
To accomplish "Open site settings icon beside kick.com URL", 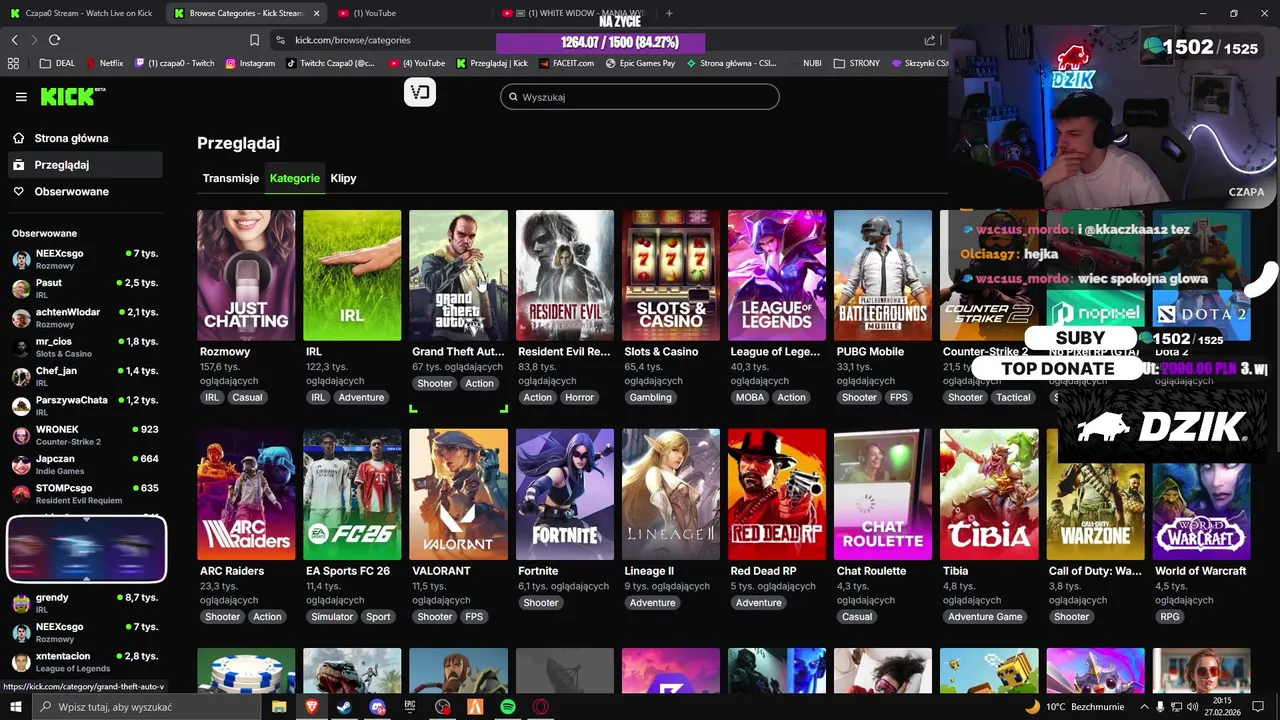I will point(281,40).
